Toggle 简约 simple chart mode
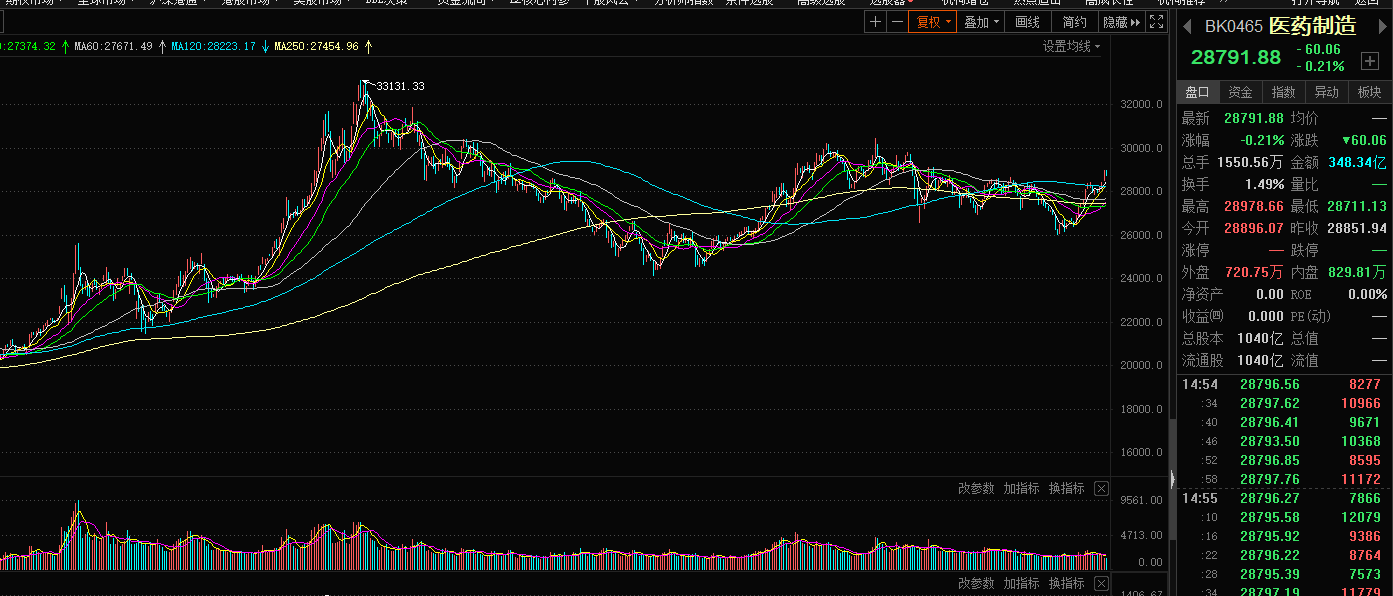The image size is (1393, 596). (x=1074, y=22)
